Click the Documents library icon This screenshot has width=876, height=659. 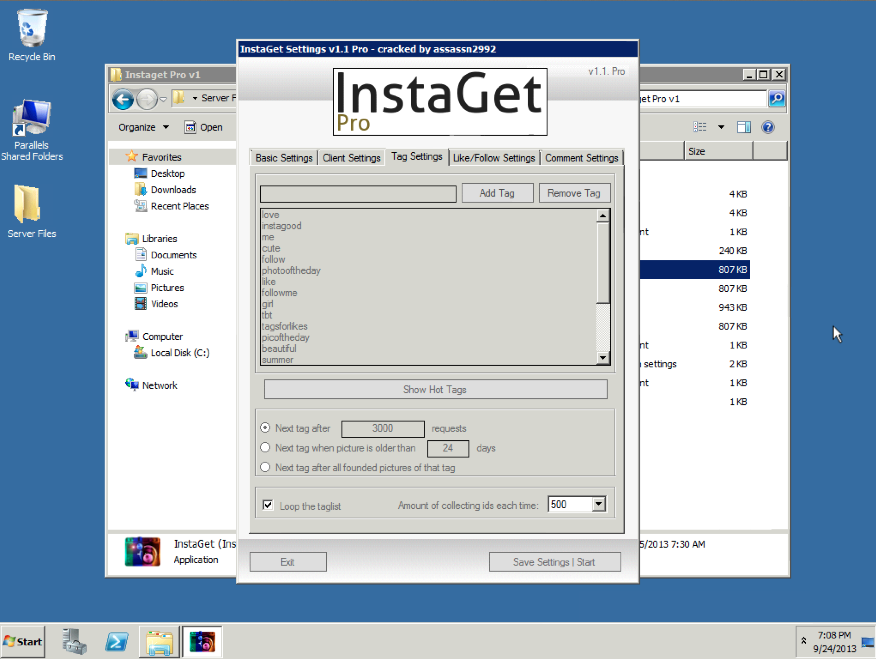[141, 255]
